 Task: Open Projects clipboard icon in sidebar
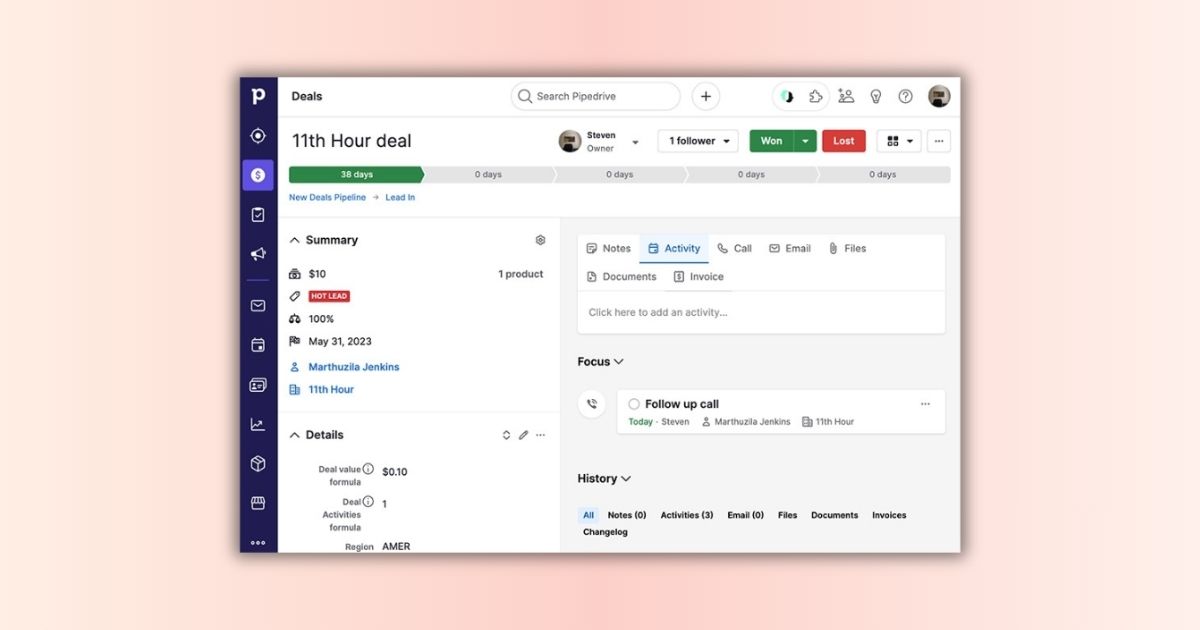pos(258,215)
